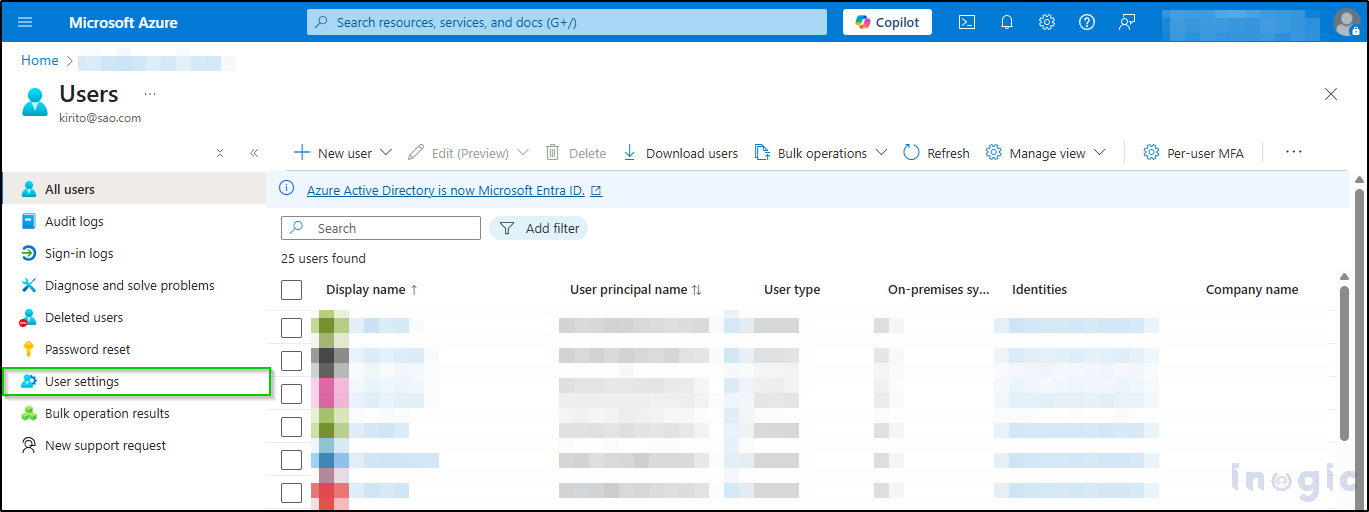Click the On-premises sync column header
Viewport: 1369px width, 512px height.
[939, 290]
